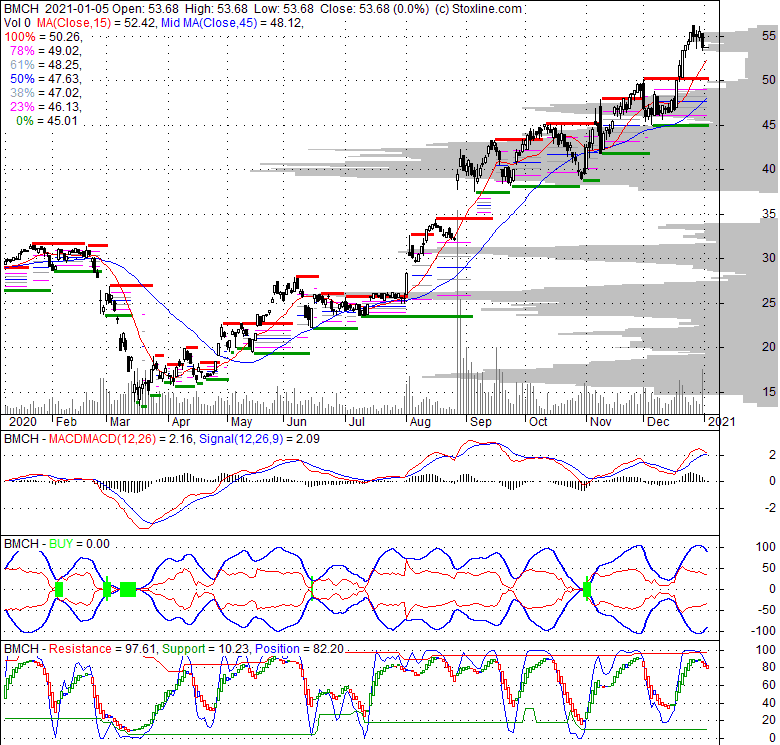Click the MACD panel axis label -2

click(x=768, y=508)
